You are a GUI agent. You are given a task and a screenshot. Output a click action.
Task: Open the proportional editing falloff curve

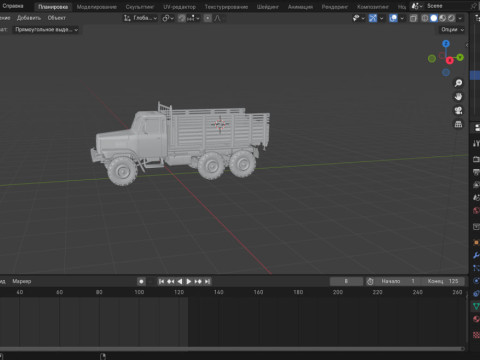[217, 18]
